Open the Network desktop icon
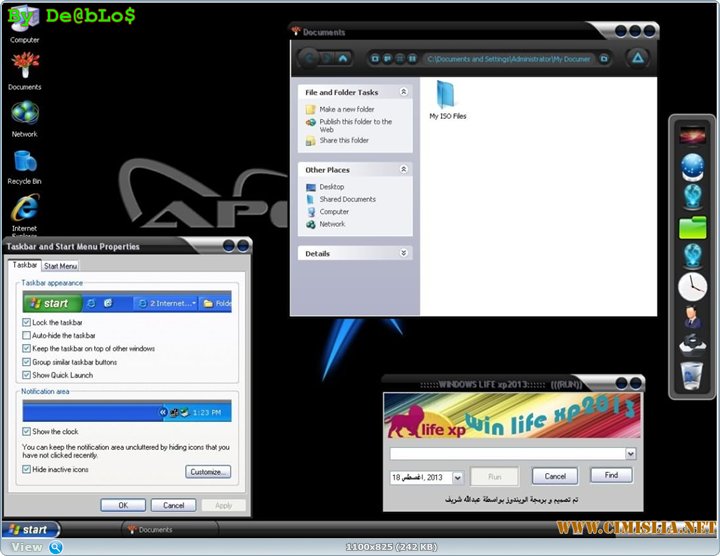 24,113
